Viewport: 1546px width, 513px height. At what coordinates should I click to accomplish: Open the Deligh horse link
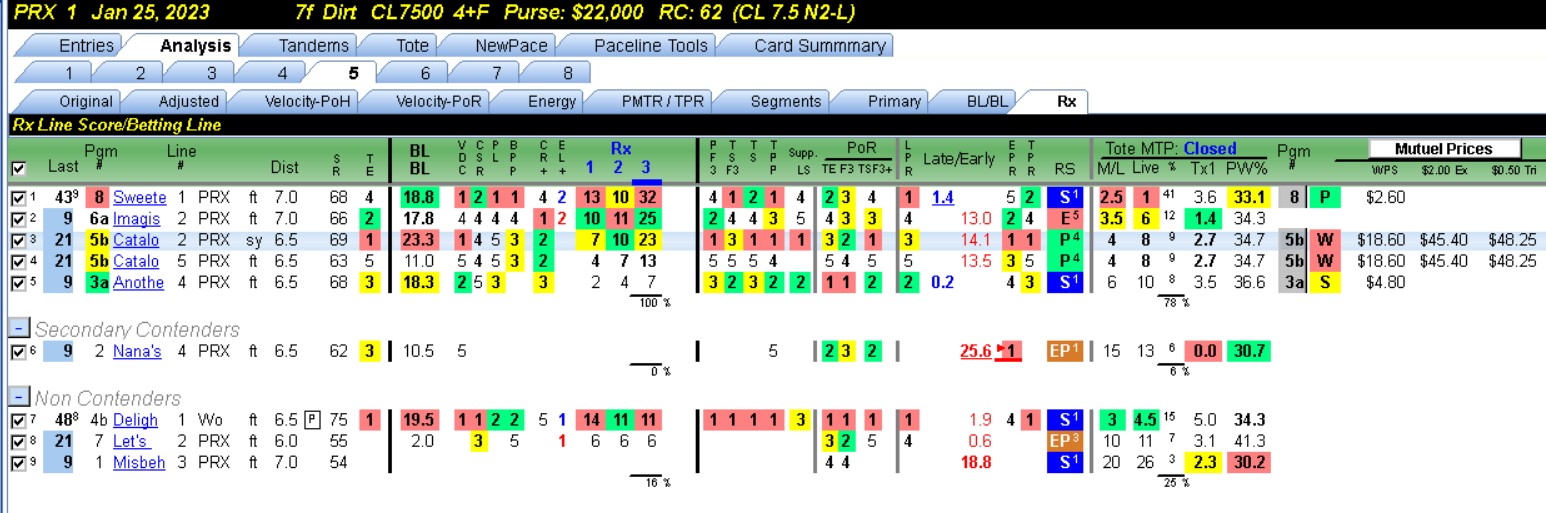[x=135, y=420]
